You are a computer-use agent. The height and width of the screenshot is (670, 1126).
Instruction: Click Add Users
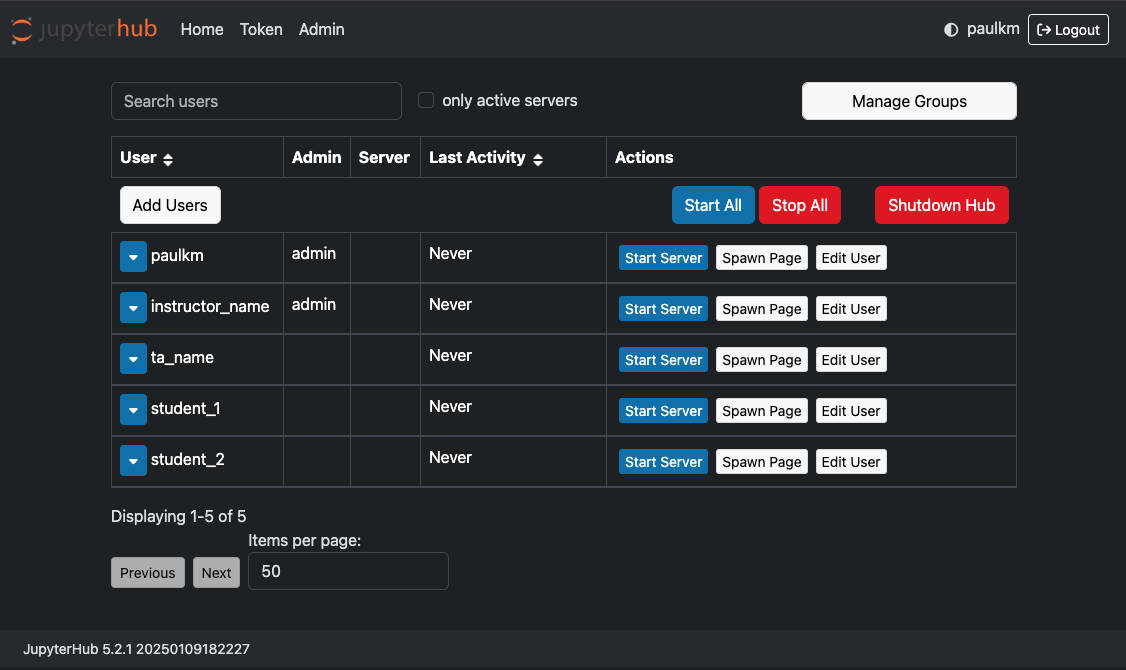coord(170,204)
